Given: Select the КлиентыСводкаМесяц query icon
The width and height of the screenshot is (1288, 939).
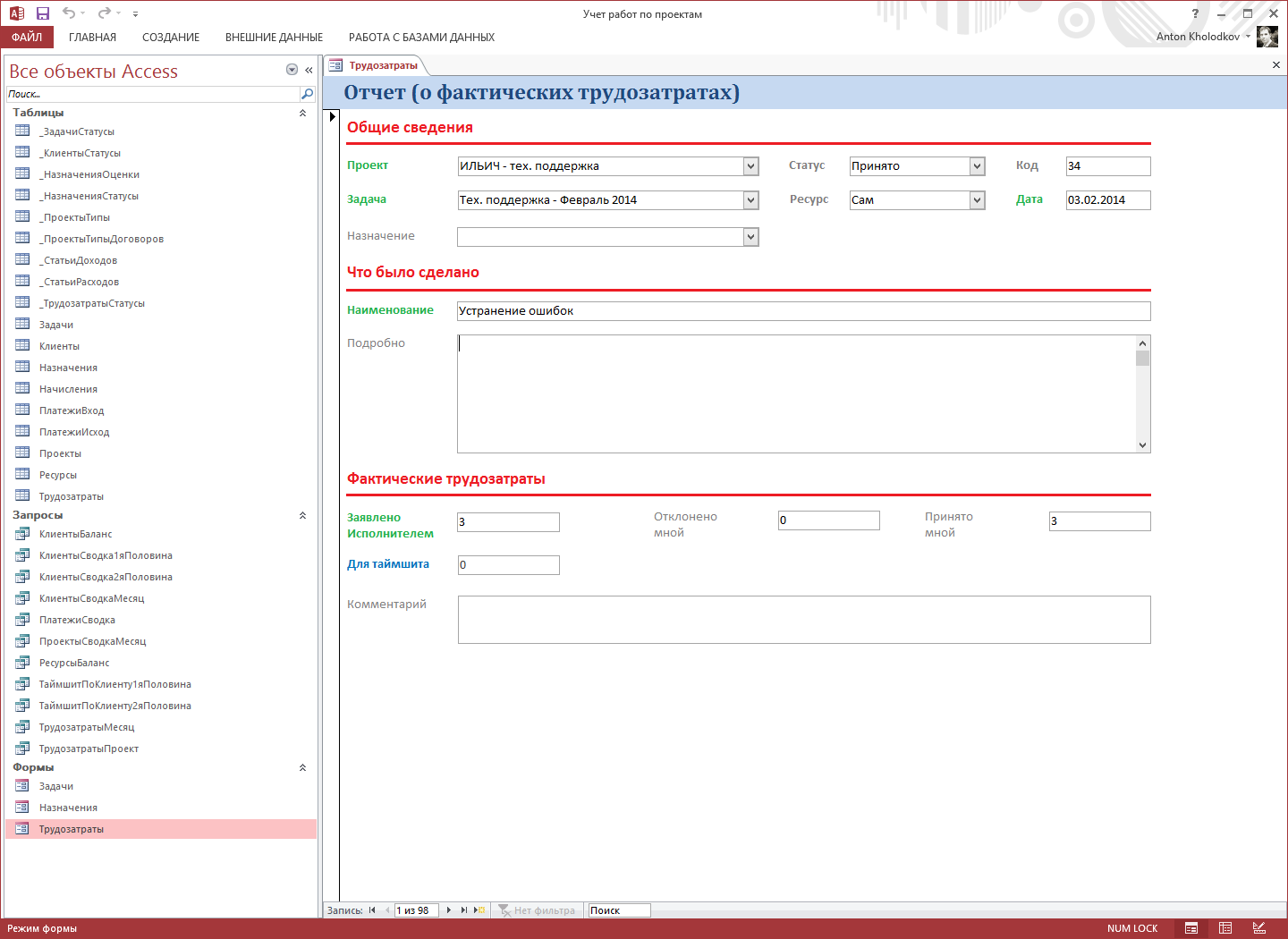Looking at the screenshot, I should pyautogui.click(x=22, y=597).
